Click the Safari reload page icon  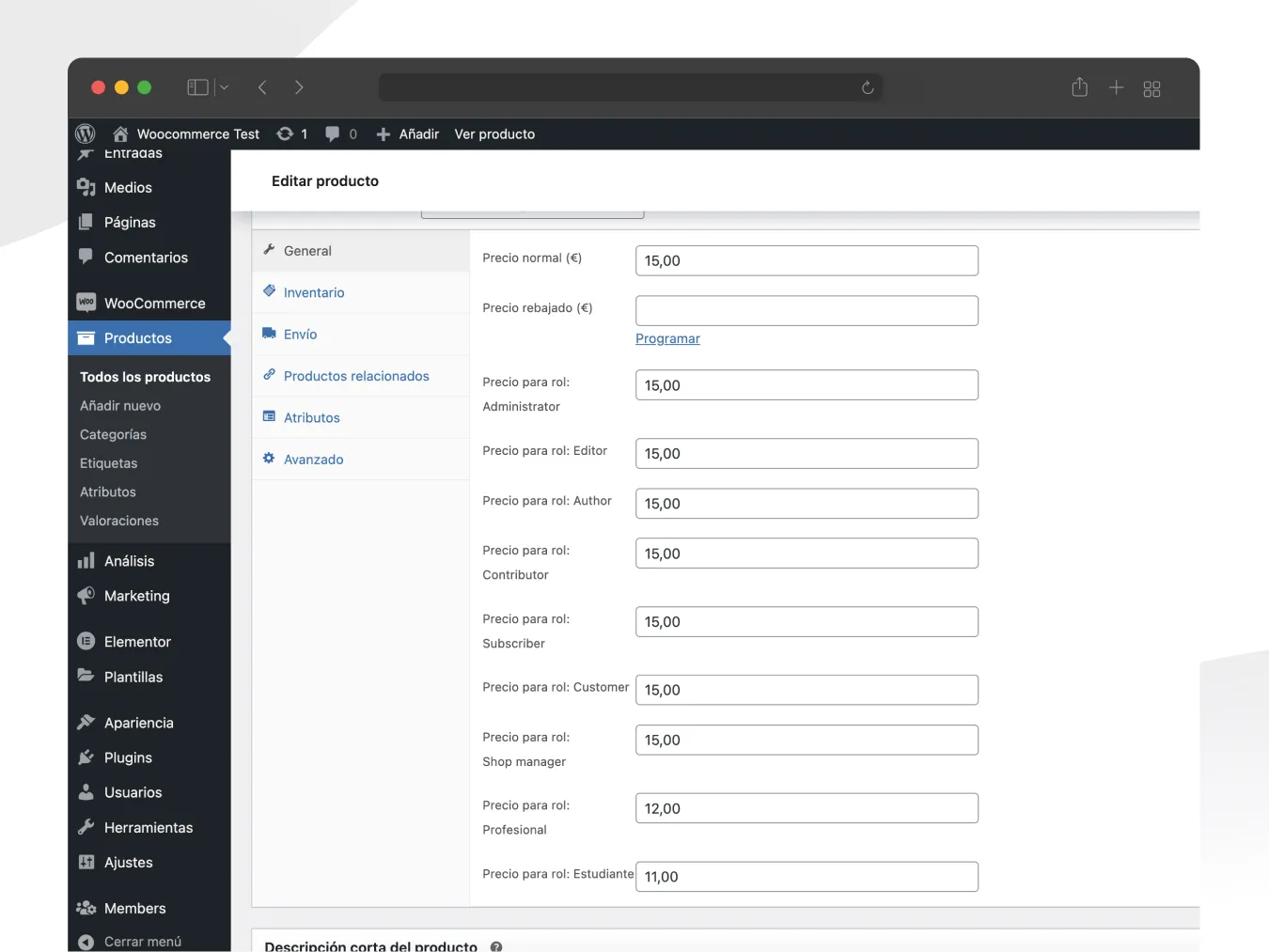(x=868, y=87)
